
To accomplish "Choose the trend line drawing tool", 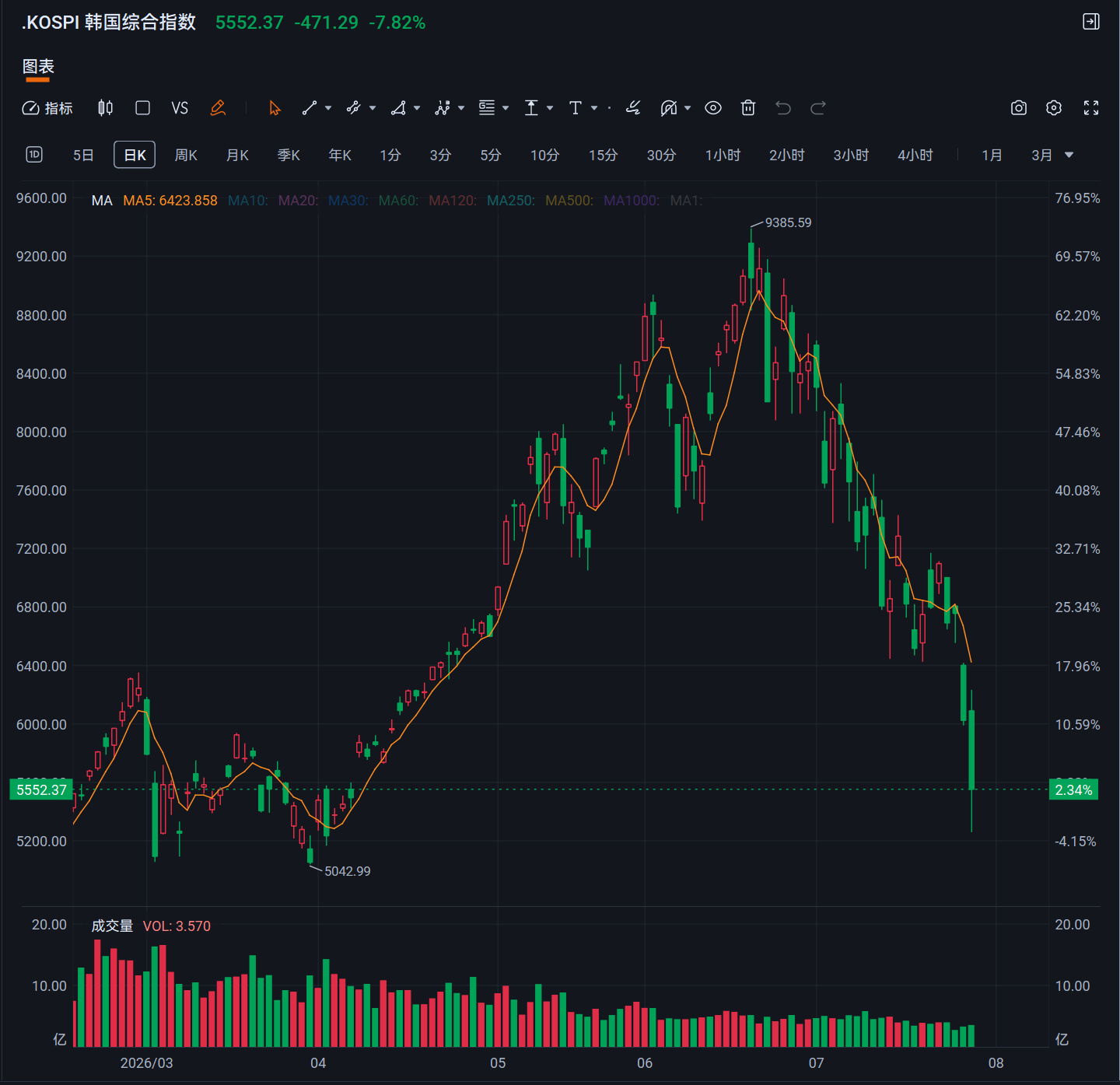I will [x=310, y=108].
